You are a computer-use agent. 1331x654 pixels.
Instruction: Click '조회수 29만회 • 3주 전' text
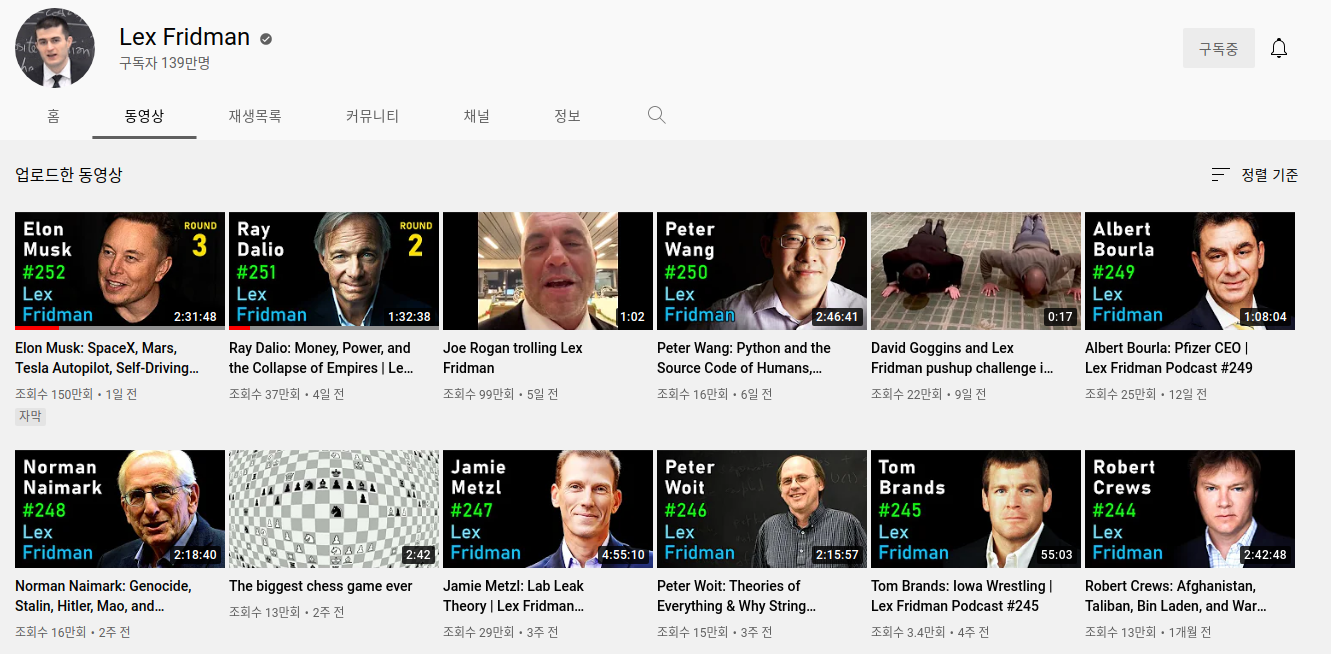501,632
